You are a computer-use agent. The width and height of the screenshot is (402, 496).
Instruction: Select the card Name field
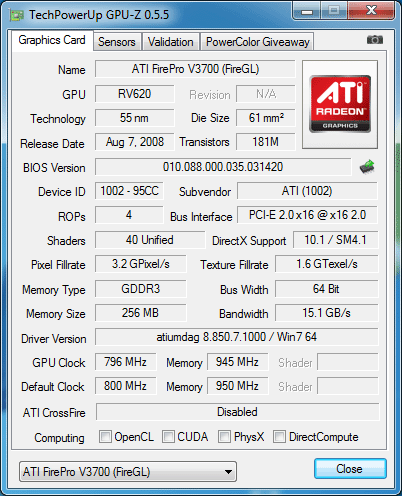pyautogui.click(x=195, y=69)
